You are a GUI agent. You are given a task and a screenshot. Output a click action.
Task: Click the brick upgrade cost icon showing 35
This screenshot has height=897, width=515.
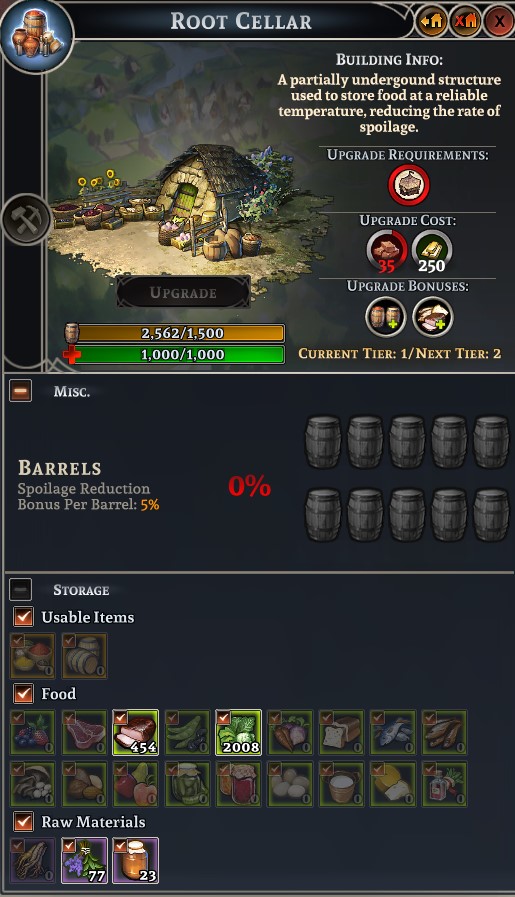[387, 251]
